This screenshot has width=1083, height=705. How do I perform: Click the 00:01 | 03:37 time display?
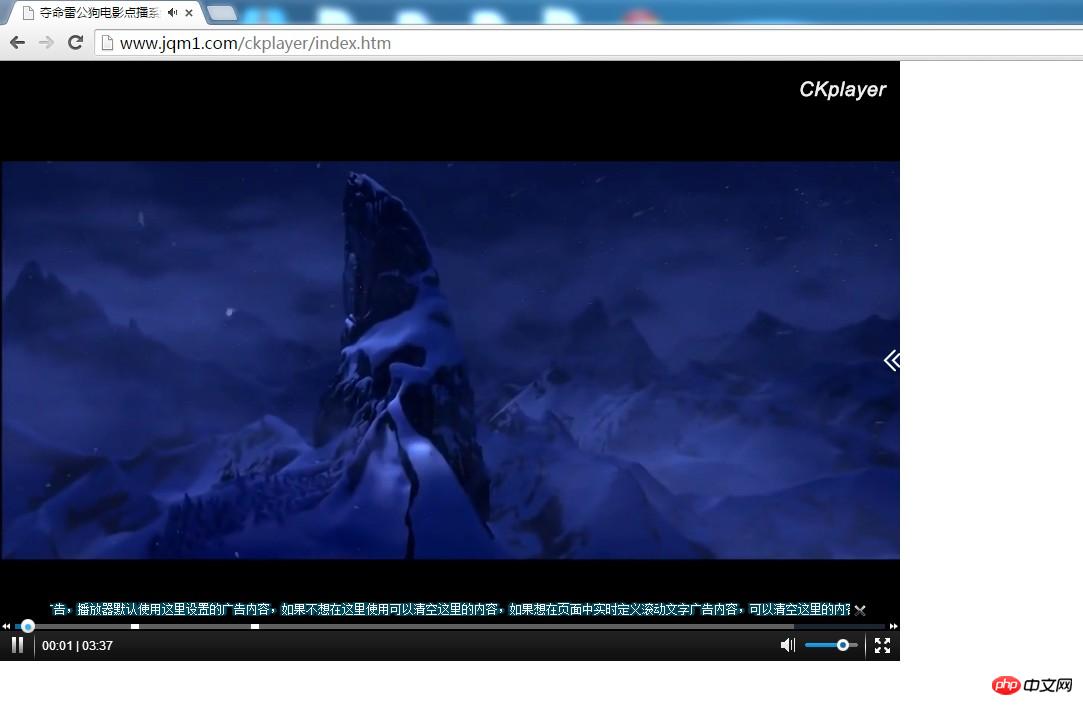point(77,646)
